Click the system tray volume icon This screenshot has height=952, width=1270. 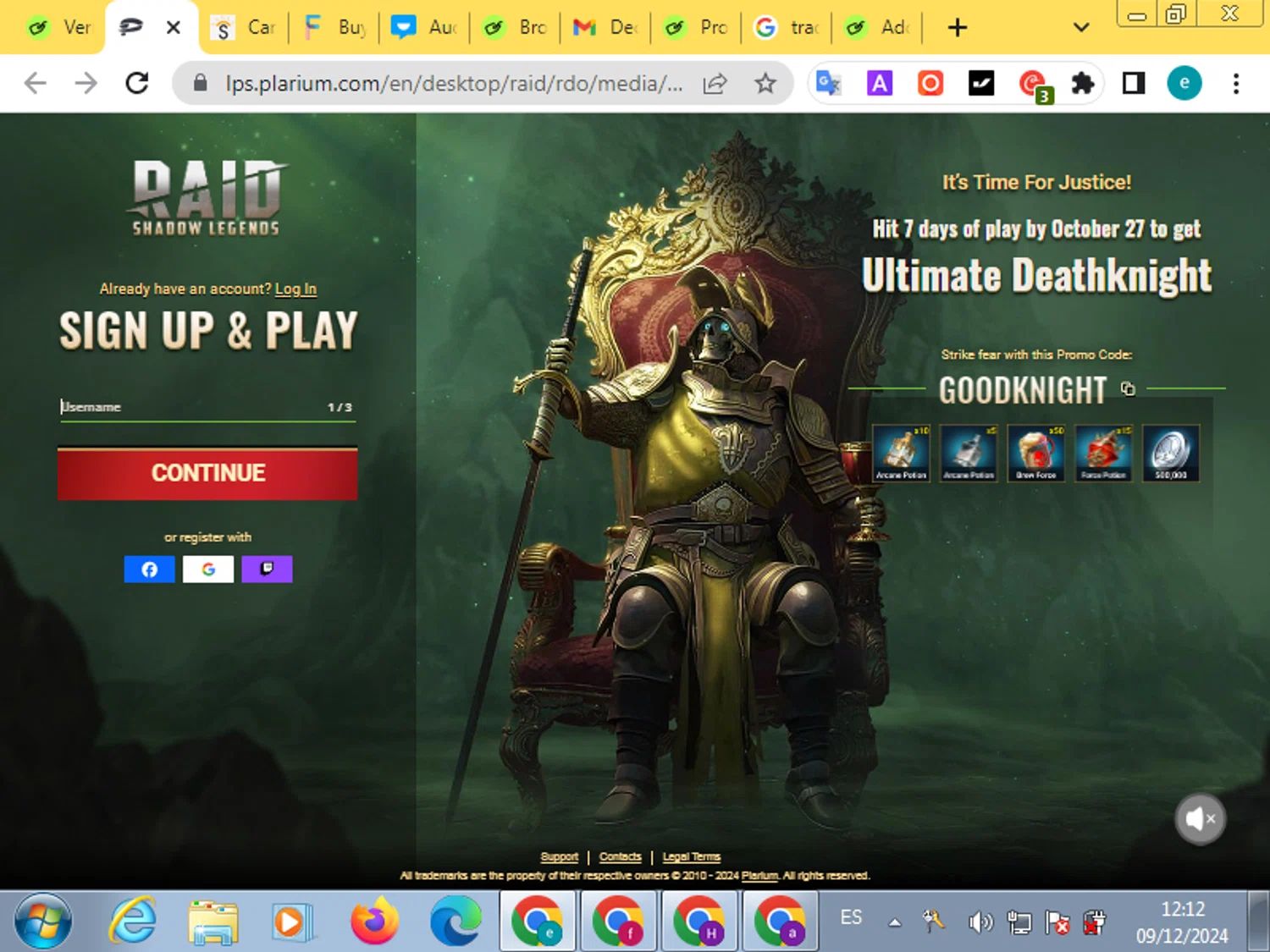(x=980, y=922)
